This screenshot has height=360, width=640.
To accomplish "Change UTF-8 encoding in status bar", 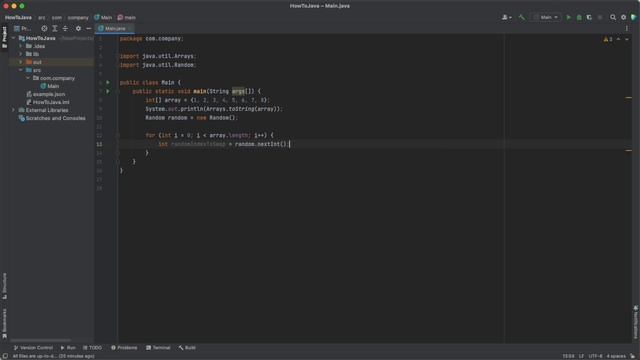I will coord(595,356).
